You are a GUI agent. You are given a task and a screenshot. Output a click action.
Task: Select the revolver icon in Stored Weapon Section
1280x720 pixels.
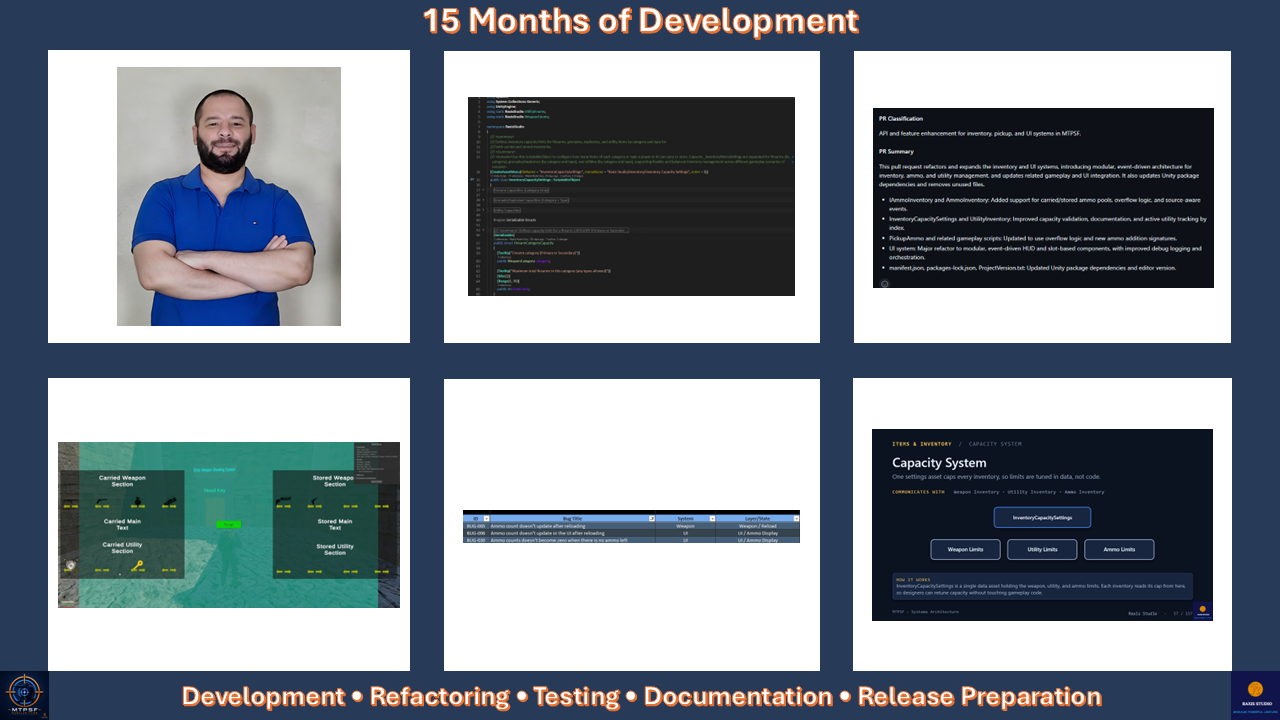pos(283,500)
